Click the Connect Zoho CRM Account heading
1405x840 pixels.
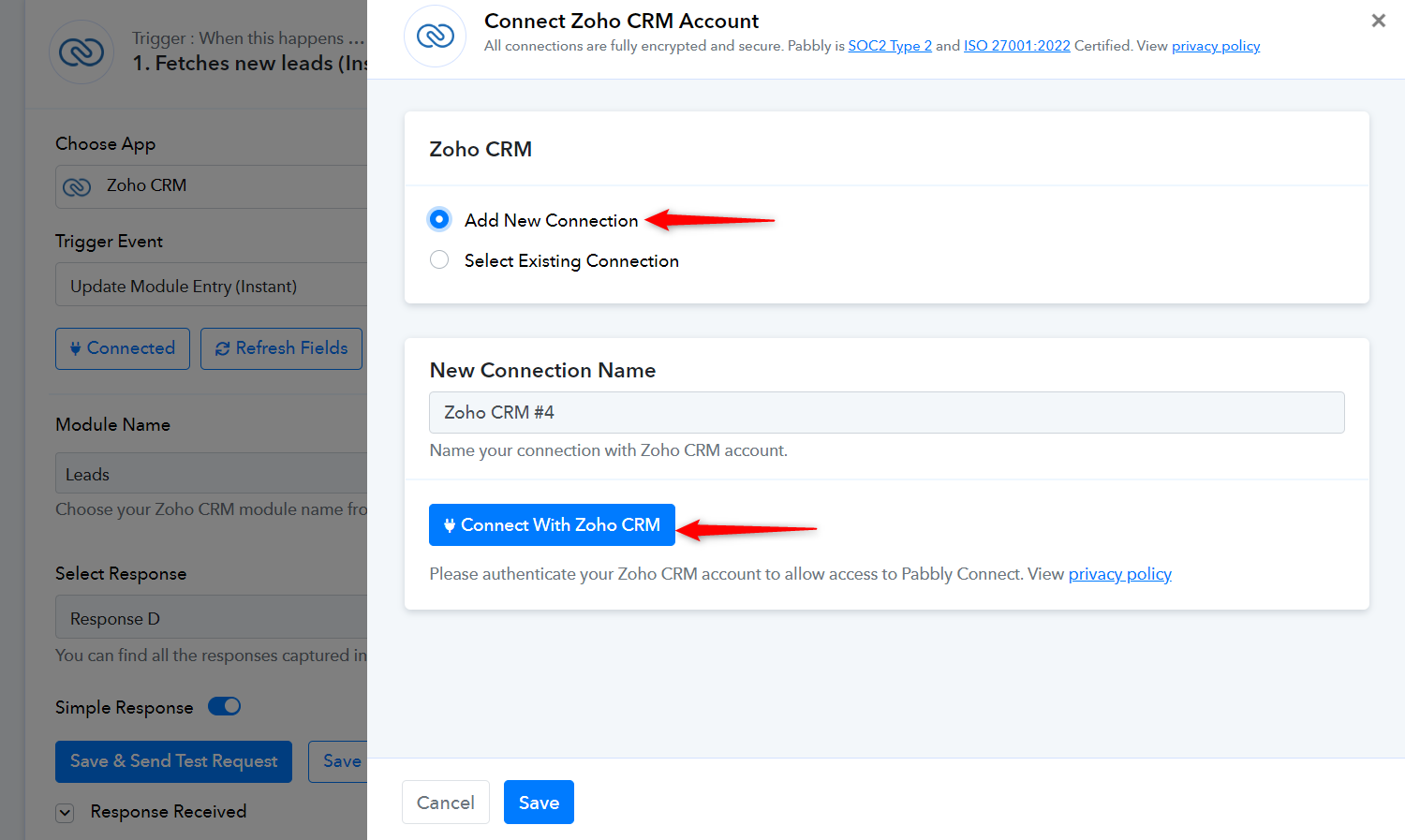pyautogui.click(x=621, y=21)
